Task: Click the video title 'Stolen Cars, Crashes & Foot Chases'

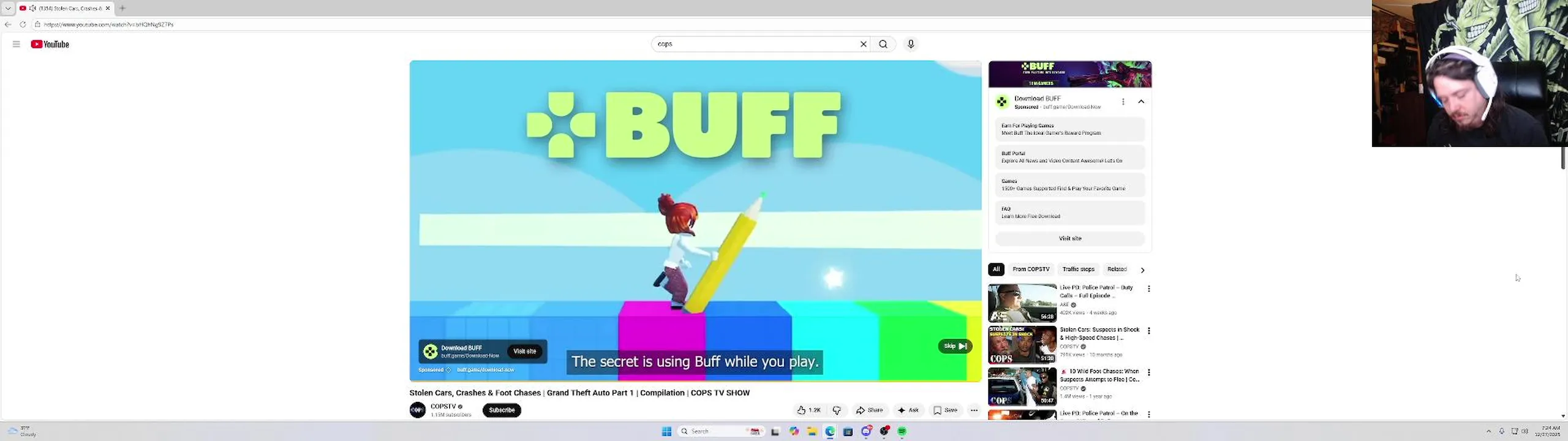Action: 579,393
